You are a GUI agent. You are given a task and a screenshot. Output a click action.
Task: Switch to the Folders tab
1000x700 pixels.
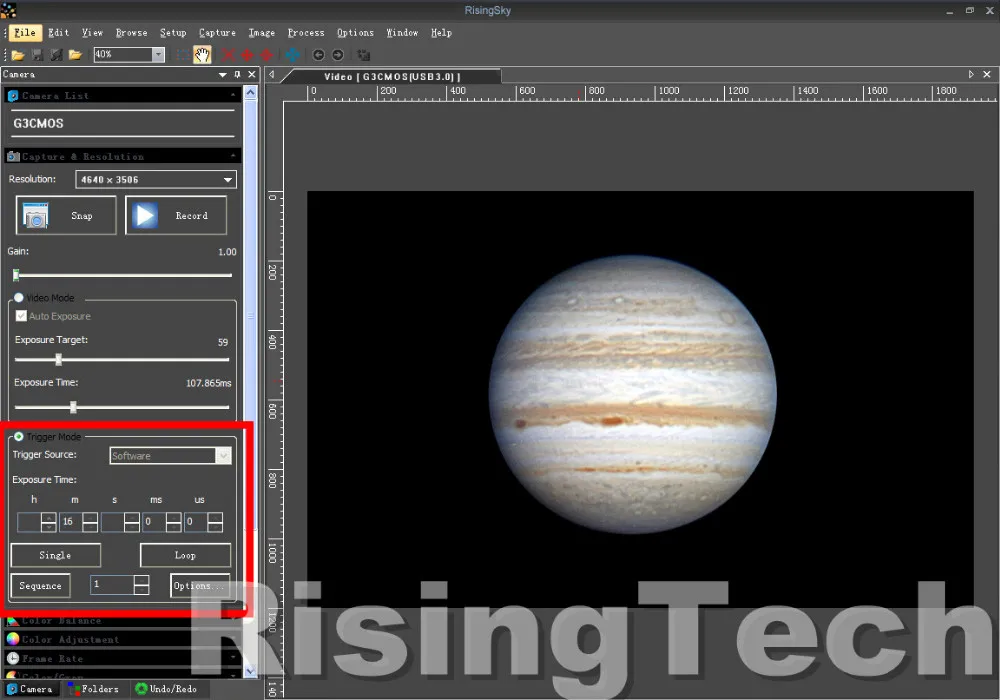pyautogui.click(x=92, y=689)
